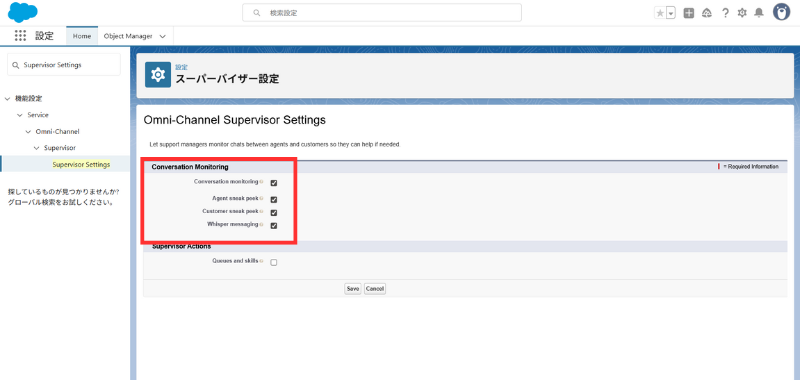Click the global search field at top
This screenshot has width=800, height=380.
point(382,13)
